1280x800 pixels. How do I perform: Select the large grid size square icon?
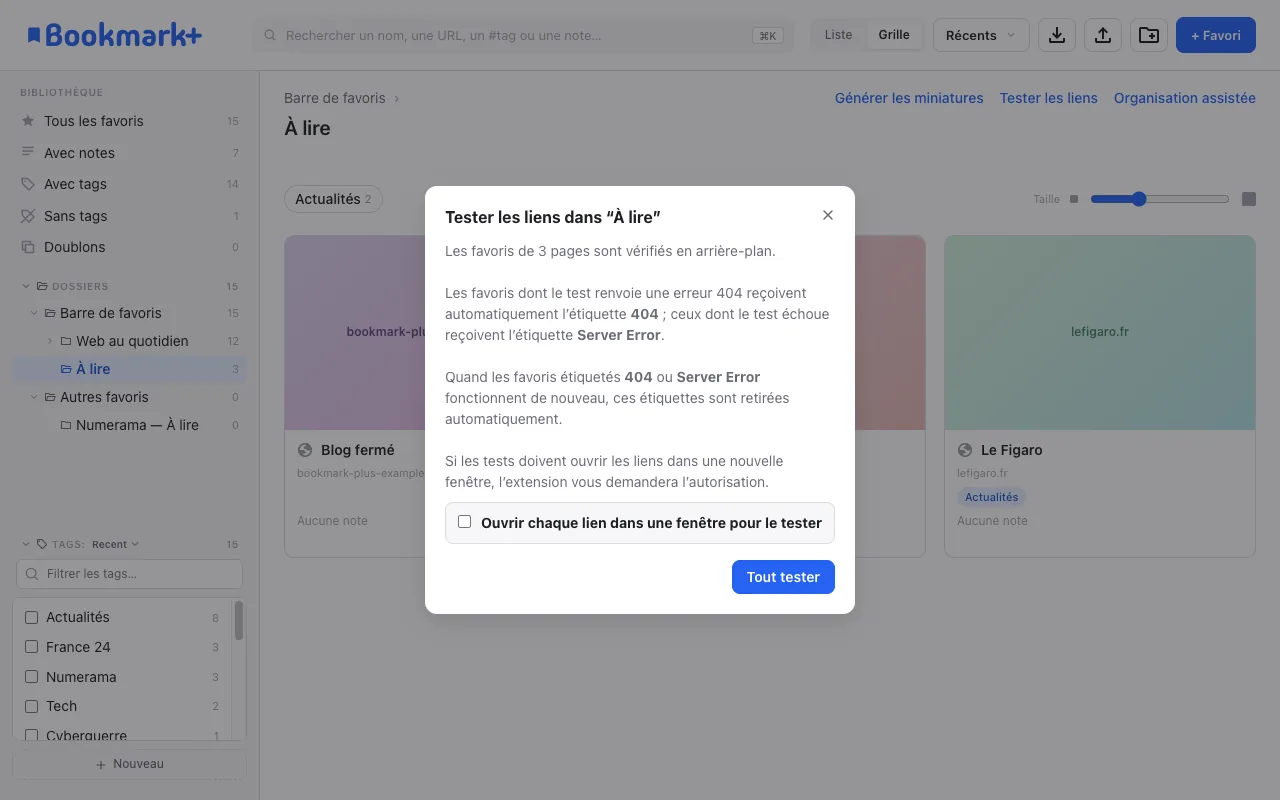click(1249, 199)
